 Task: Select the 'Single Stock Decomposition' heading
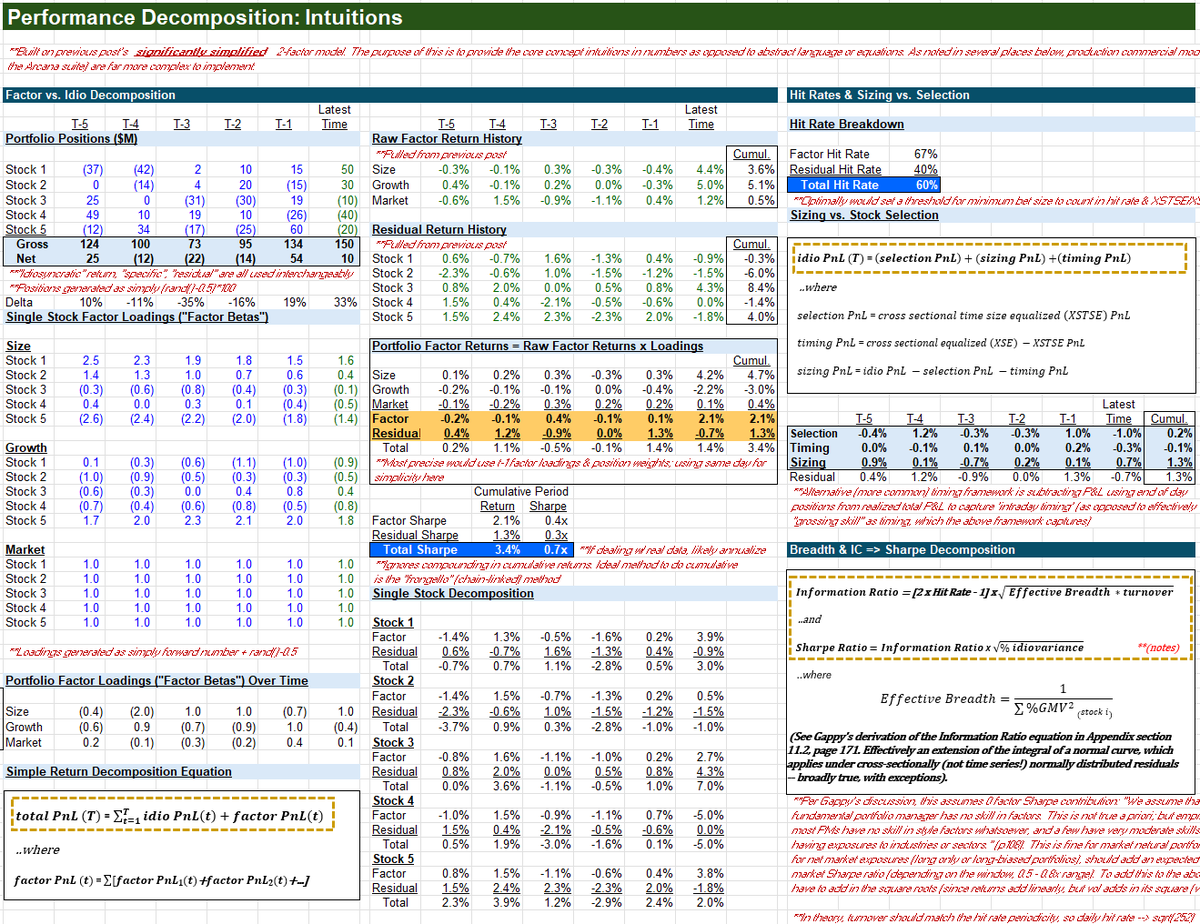point(453,593)
